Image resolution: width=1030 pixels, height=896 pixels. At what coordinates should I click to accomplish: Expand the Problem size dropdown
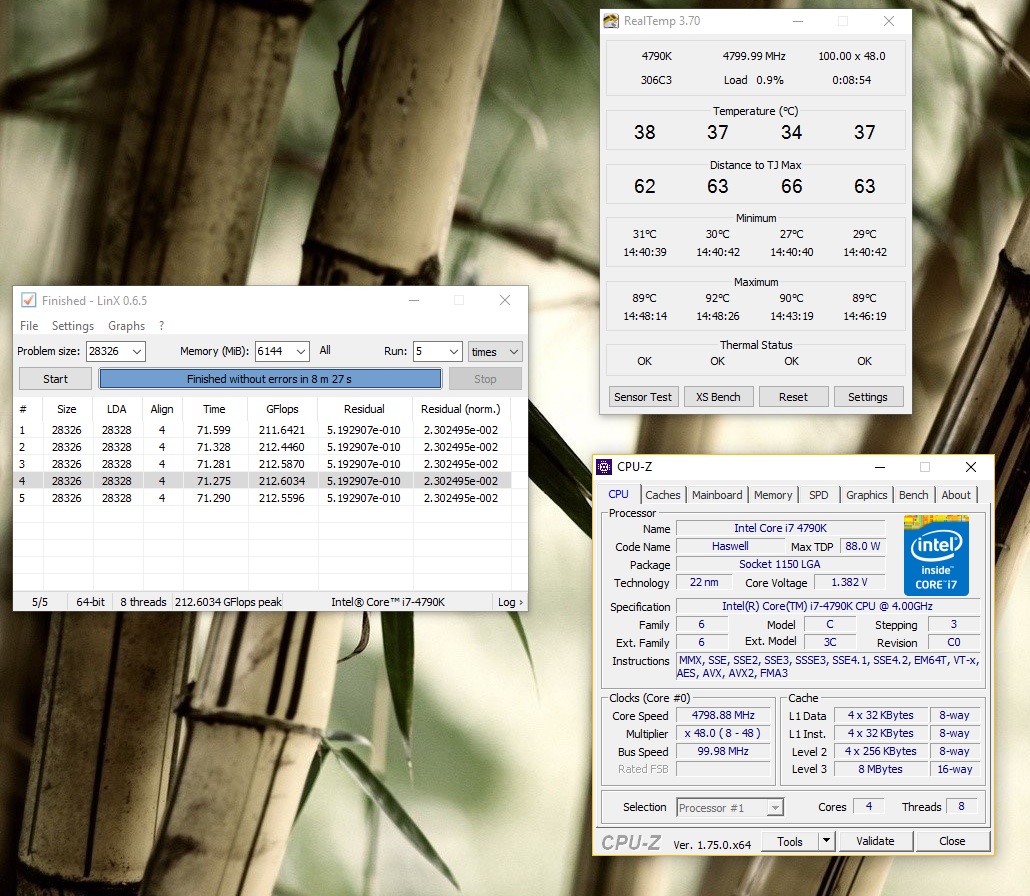pos(137,351)
